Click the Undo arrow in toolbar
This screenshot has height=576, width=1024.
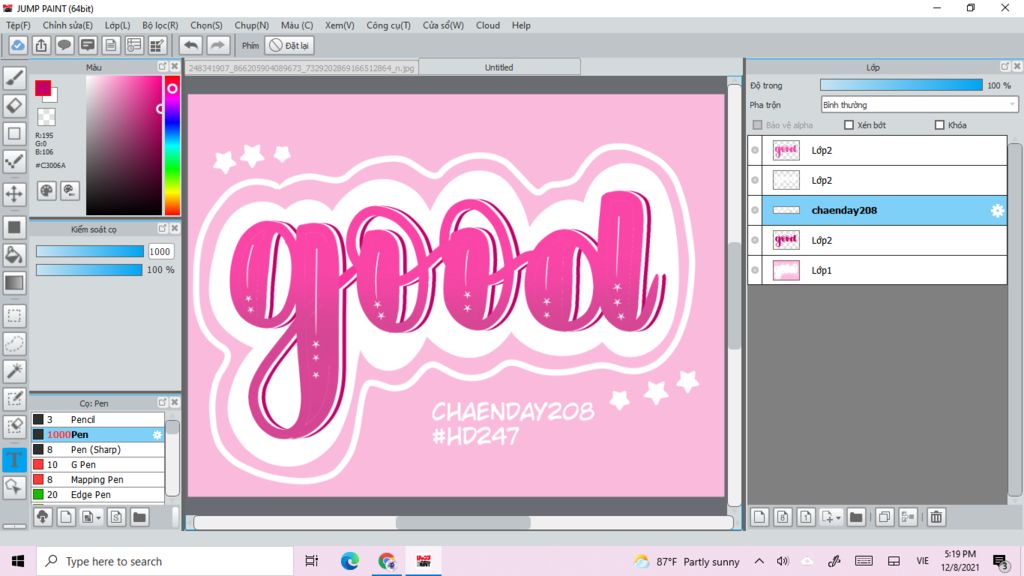coord(191,45)
